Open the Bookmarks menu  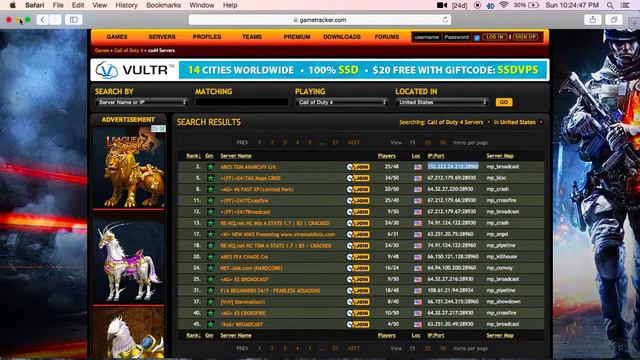[163, 5]
